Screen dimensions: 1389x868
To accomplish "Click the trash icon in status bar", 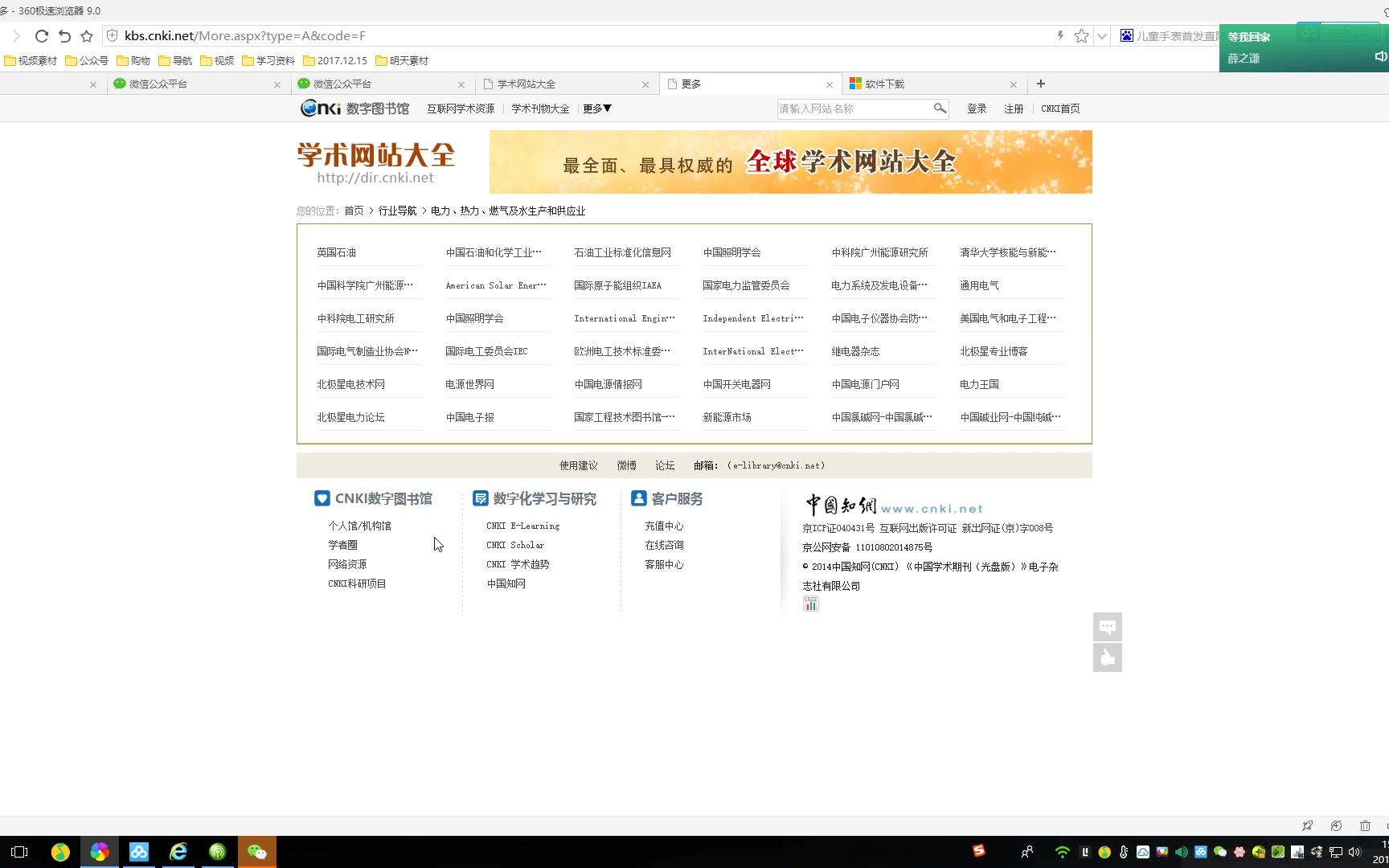I will pos(1365,825).
